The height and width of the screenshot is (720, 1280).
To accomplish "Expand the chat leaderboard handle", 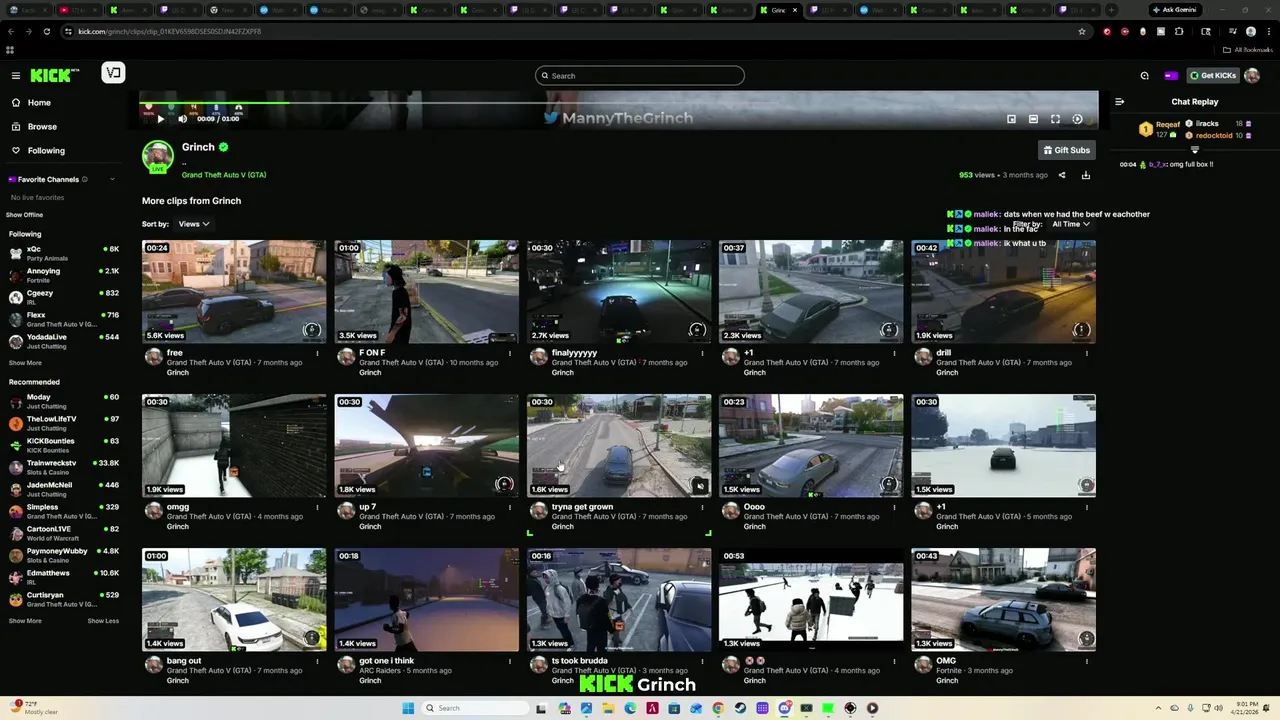I will click(1194, 150).
